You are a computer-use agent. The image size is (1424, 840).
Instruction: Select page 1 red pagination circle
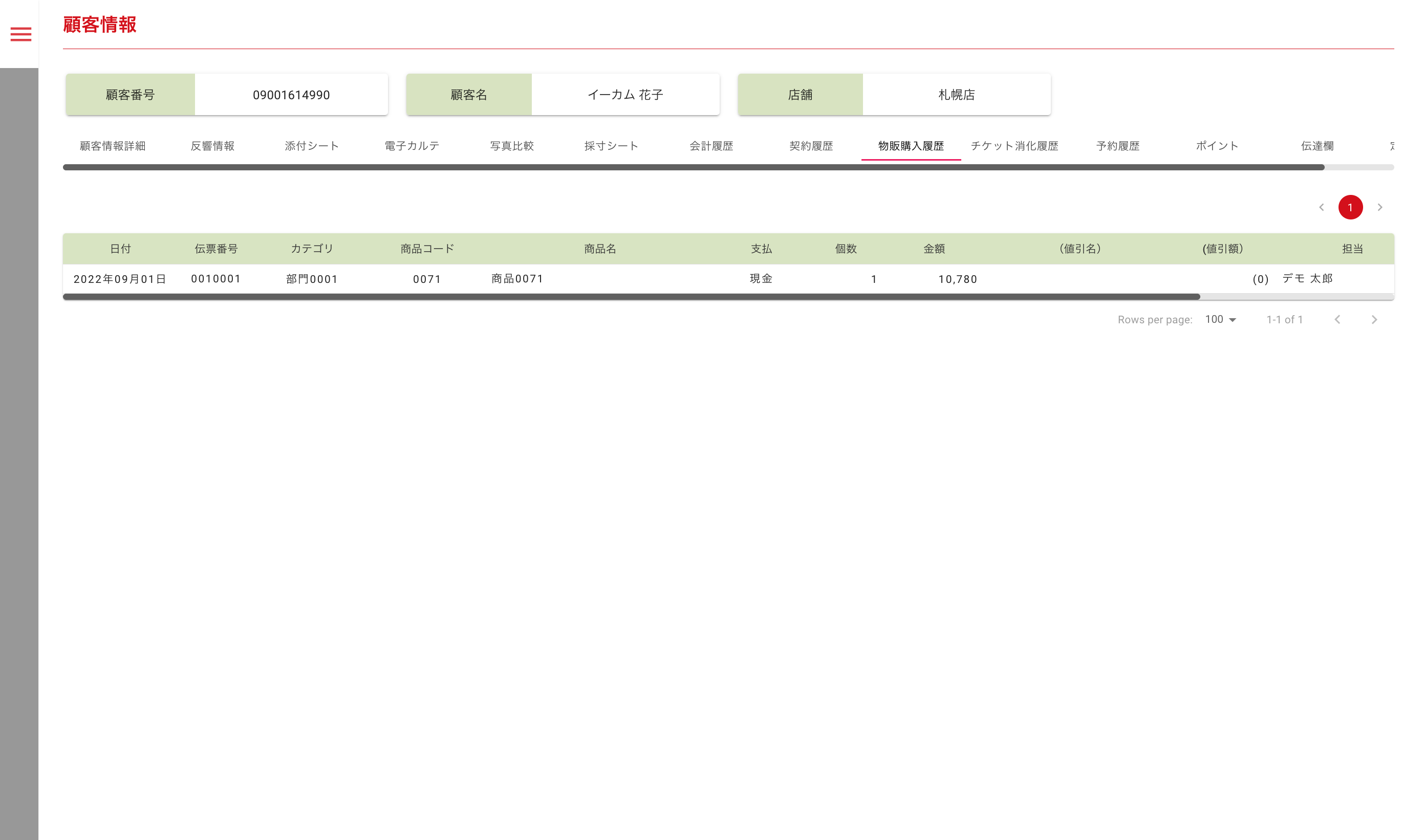tap(1350, 207)
